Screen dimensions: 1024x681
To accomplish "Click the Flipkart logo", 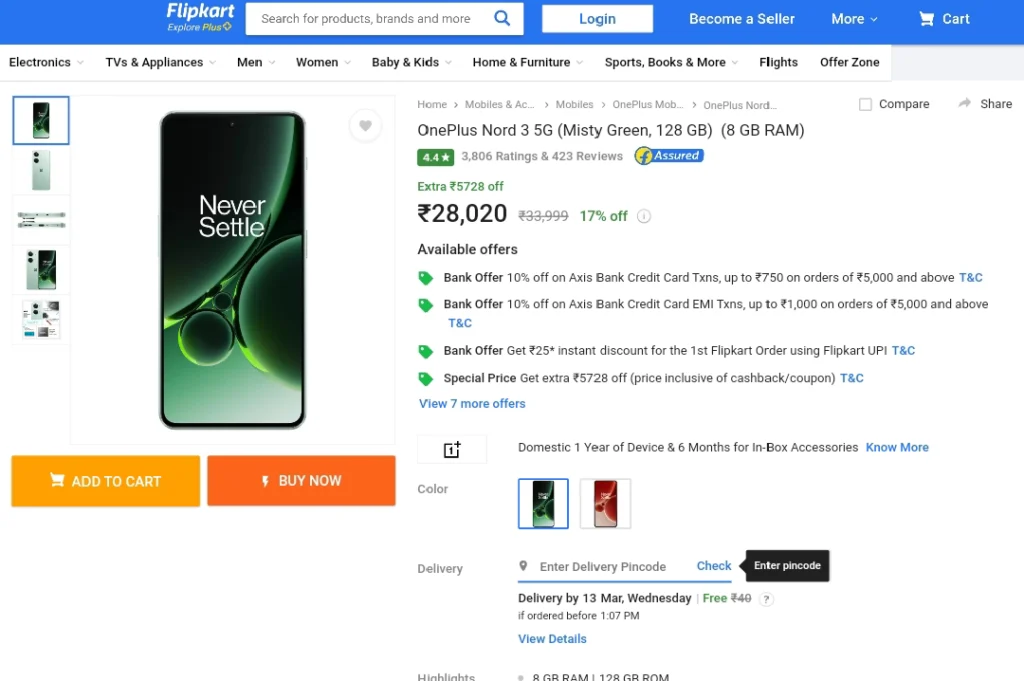I will (200, 18).
